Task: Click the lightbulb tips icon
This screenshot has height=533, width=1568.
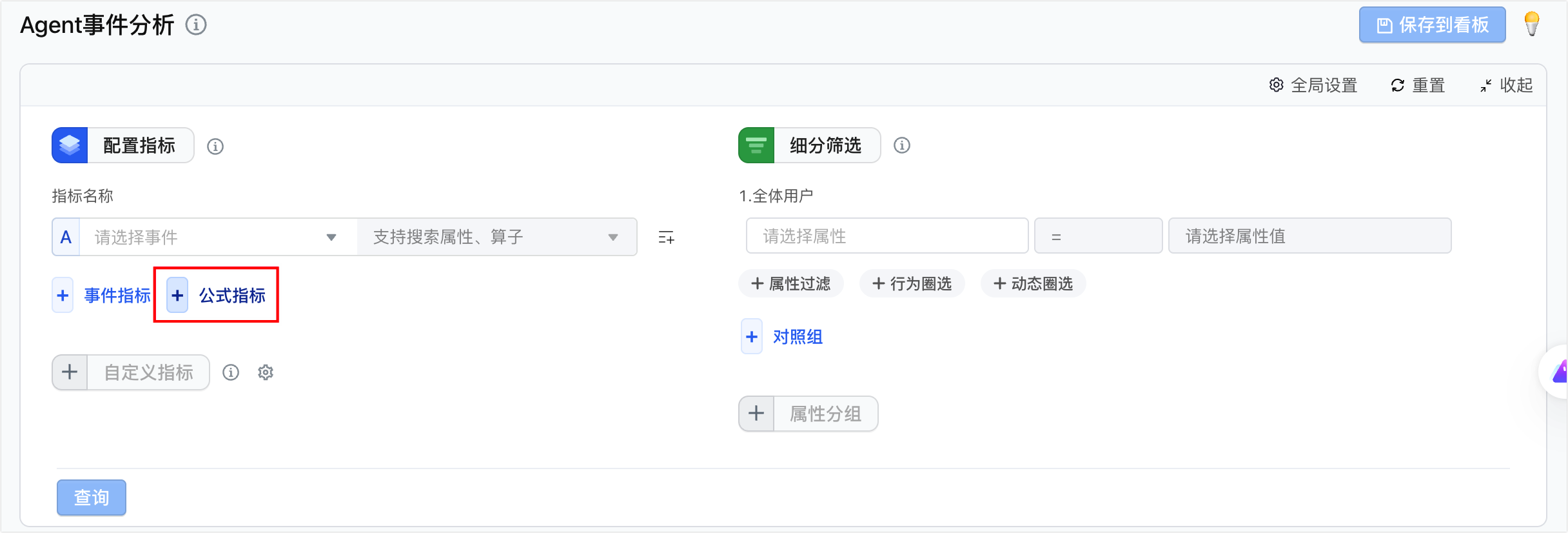Action: [1532, 25]
